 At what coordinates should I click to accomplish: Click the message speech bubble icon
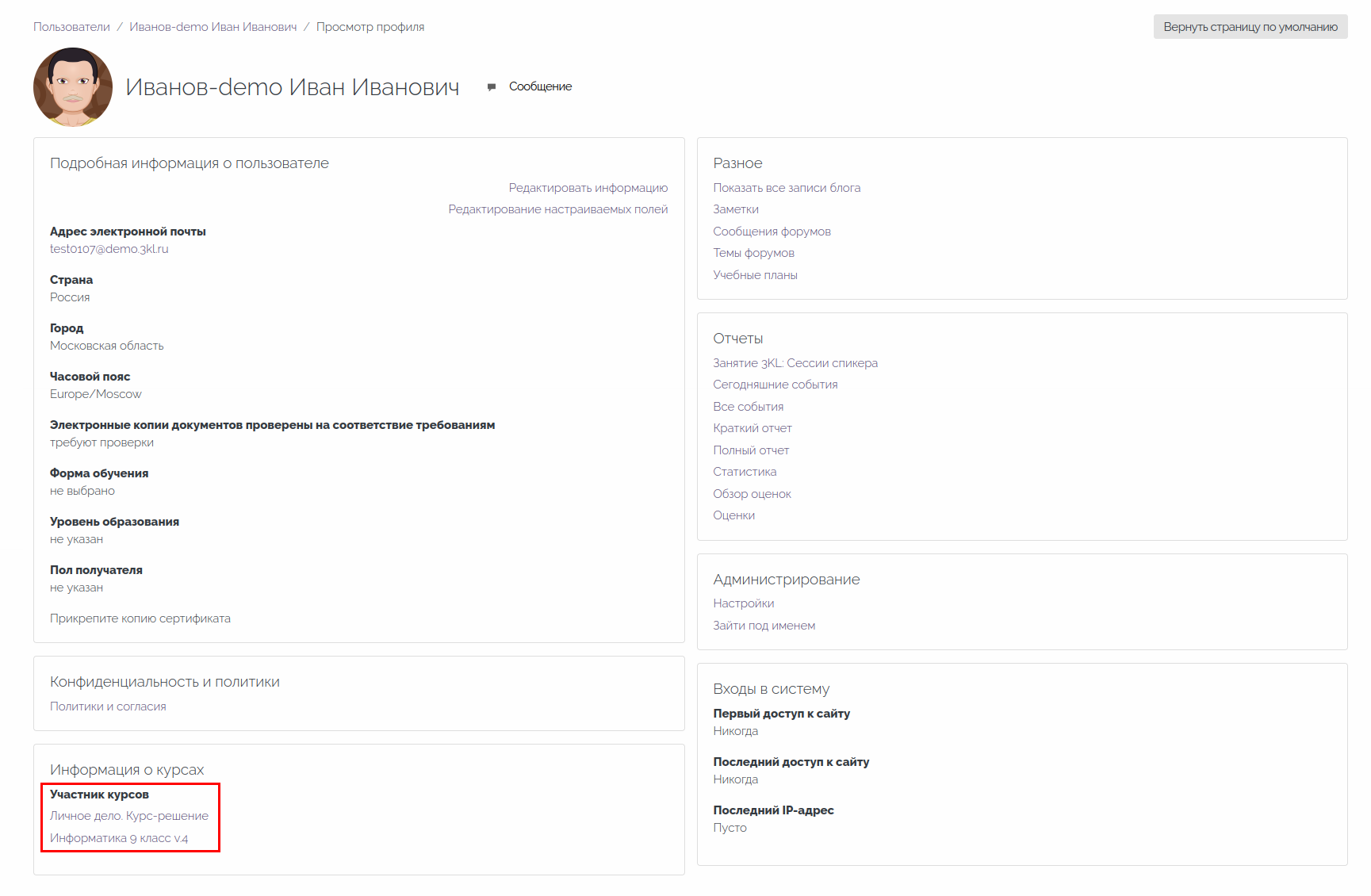(x=492, y=86)
